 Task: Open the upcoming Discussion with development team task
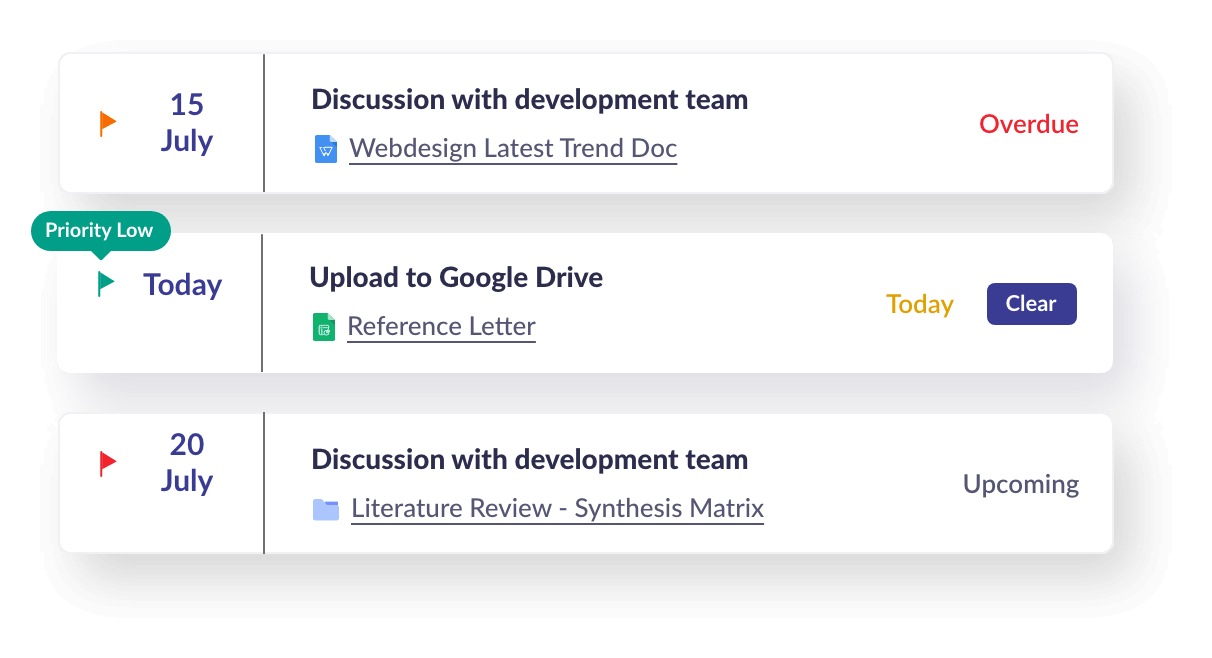click(529, 460)
